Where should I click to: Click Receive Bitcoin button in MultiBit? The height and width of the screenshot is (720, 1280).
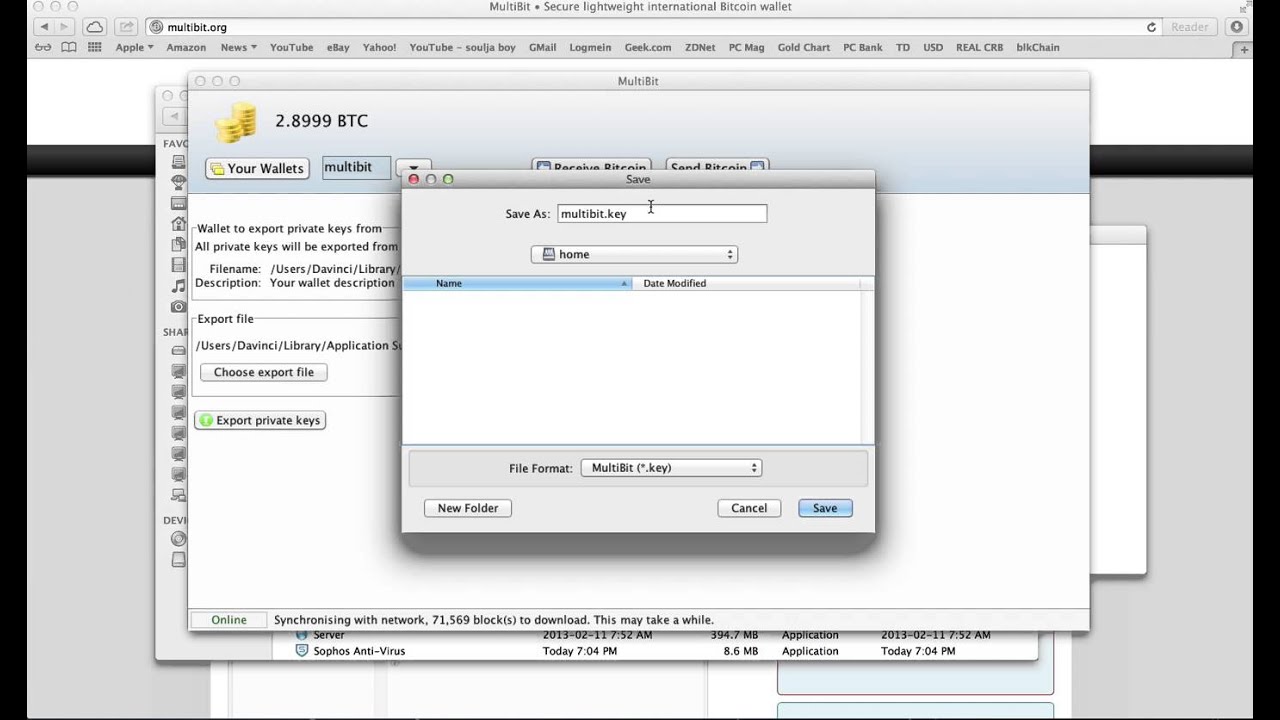coord(592,166)
